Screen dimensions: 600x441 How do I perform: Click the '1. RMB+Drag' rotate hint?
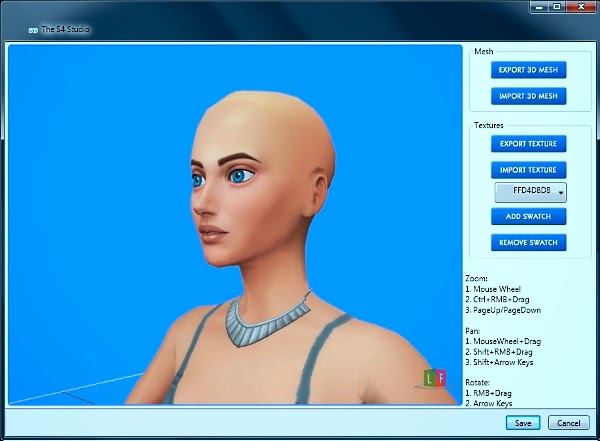coord(488,393)
